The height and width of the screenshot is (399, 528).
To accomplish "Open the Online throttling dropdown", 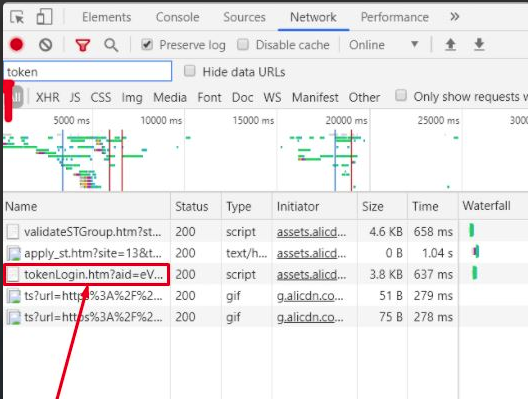I will pos(383,45).
